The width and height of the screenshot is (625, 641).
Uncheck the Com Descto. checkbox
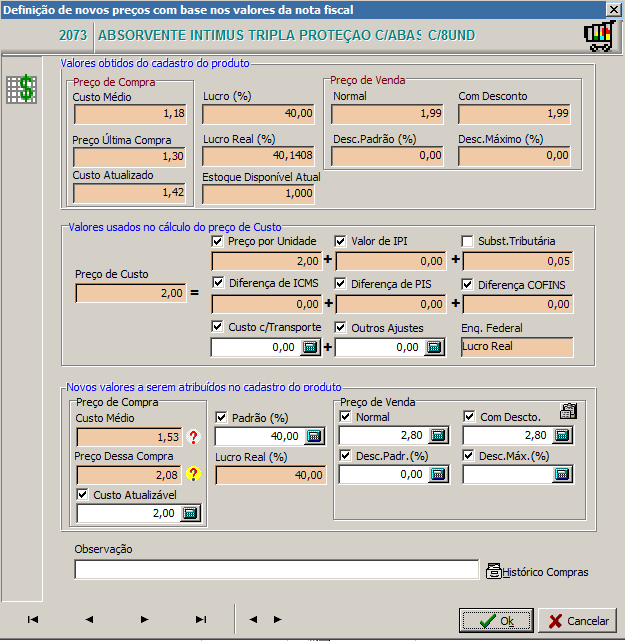469,417
